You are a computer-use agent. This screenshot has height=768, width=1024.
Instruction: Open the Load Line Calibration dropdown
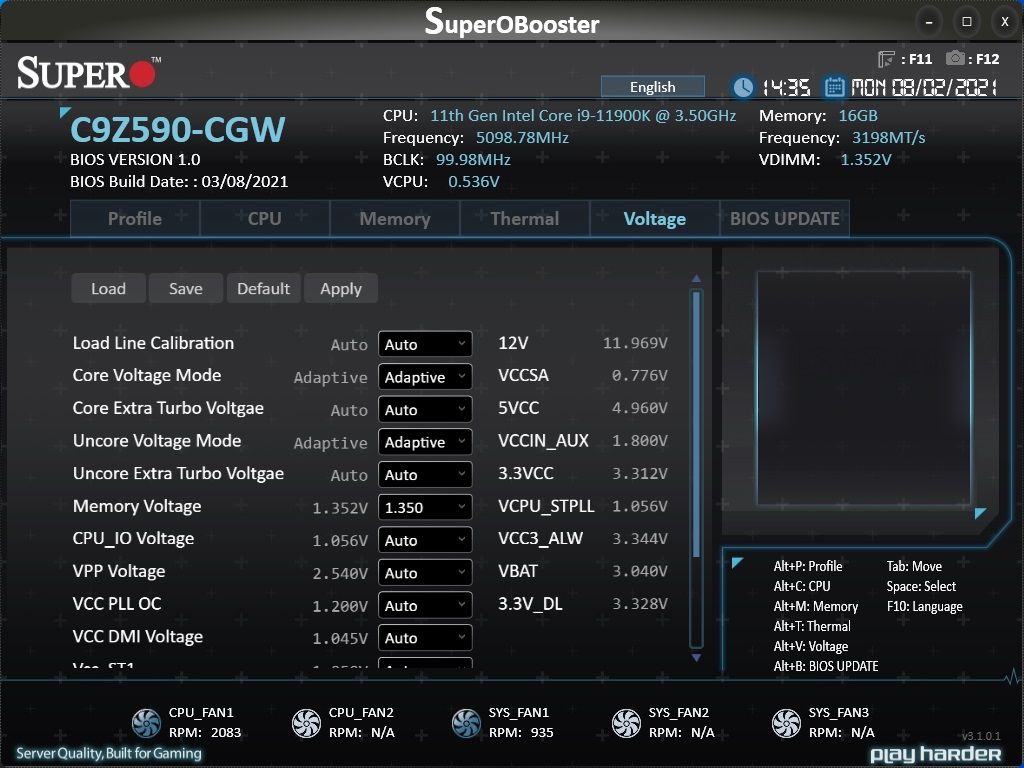[425, 344]
